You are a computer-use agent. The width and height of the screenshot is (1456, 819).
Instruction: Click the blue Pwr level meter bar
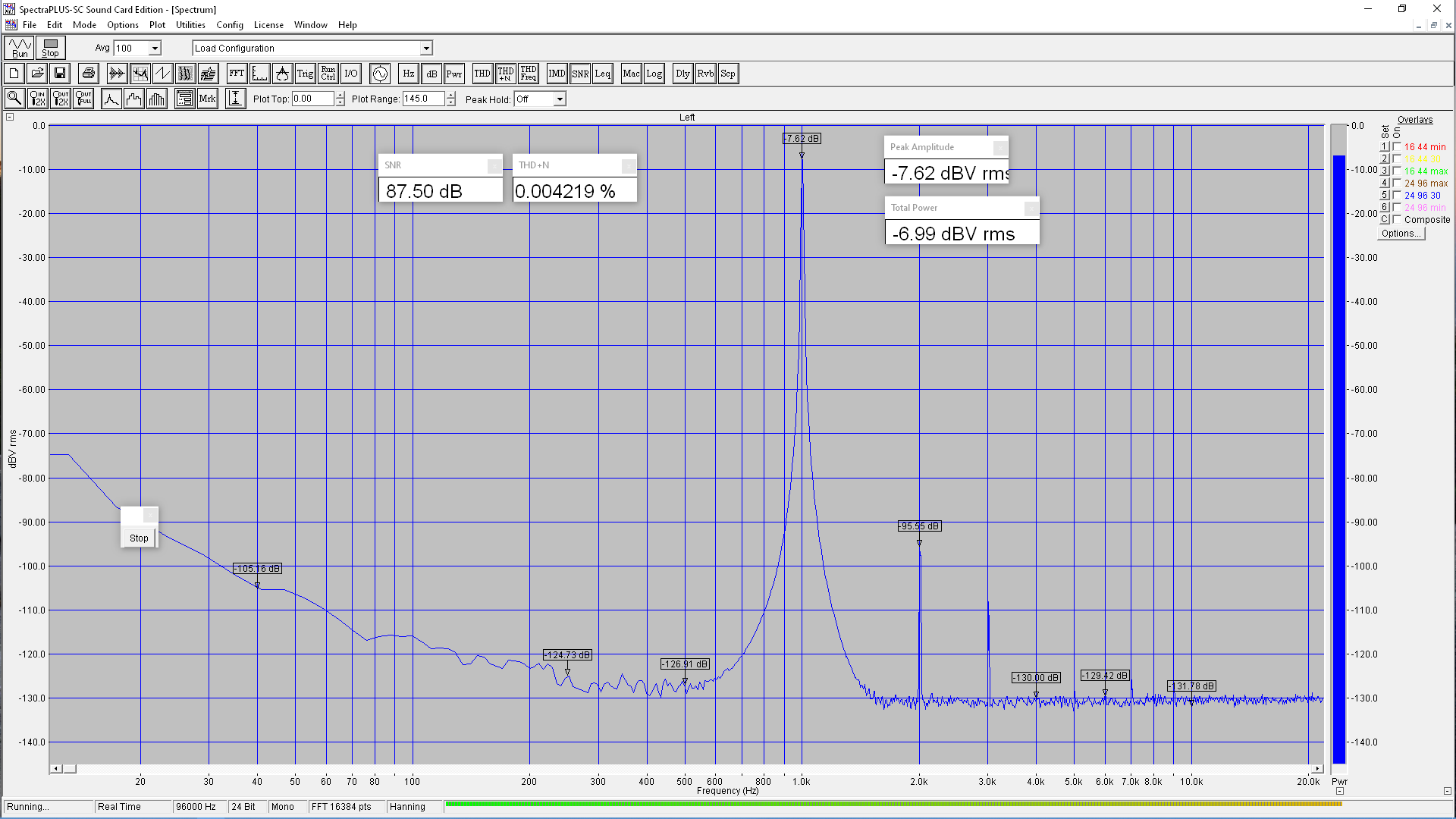pos(1339,459)
